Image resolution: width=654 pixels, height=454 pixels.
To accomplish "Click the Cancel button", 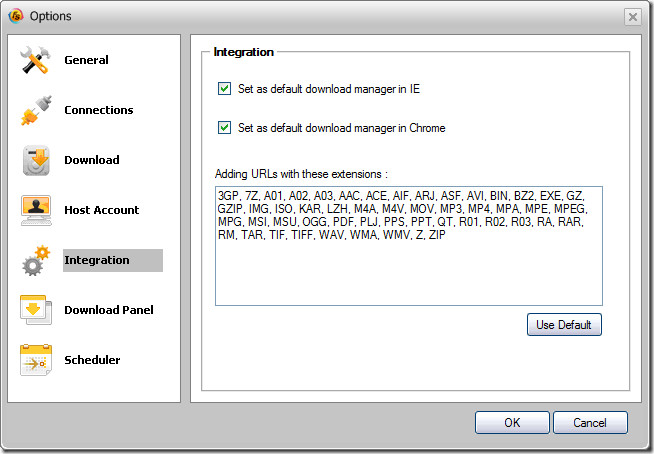I will pyautogui.click(x=590, y=423).
